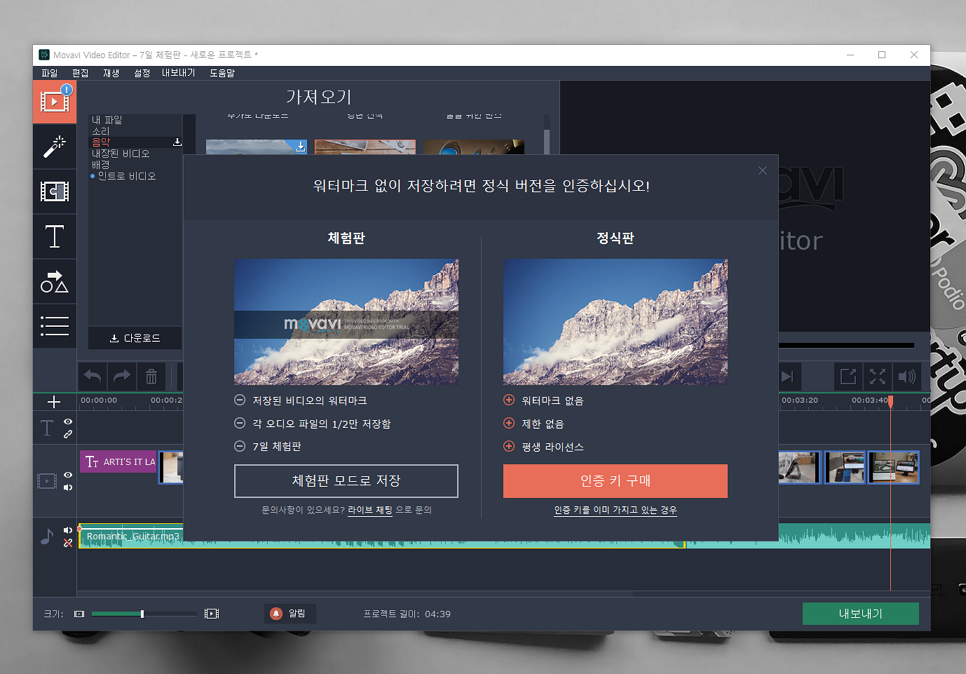Click the green 내보내기 export button
Image resolution: width=966 pixels, height=674 pixels.
pyautogui.click(x=860, y=614)
